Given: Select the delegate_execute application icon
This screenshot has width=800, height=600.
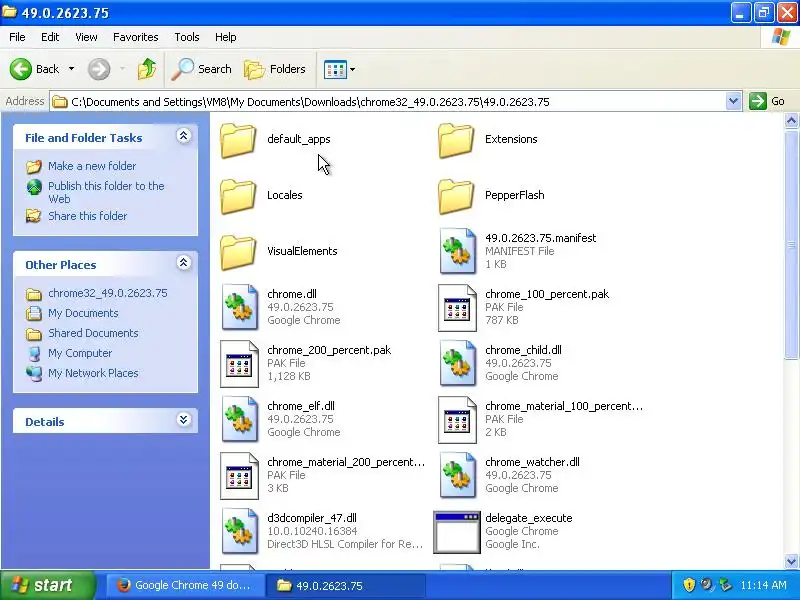Looking at the screenshot, I should [457, 532].
